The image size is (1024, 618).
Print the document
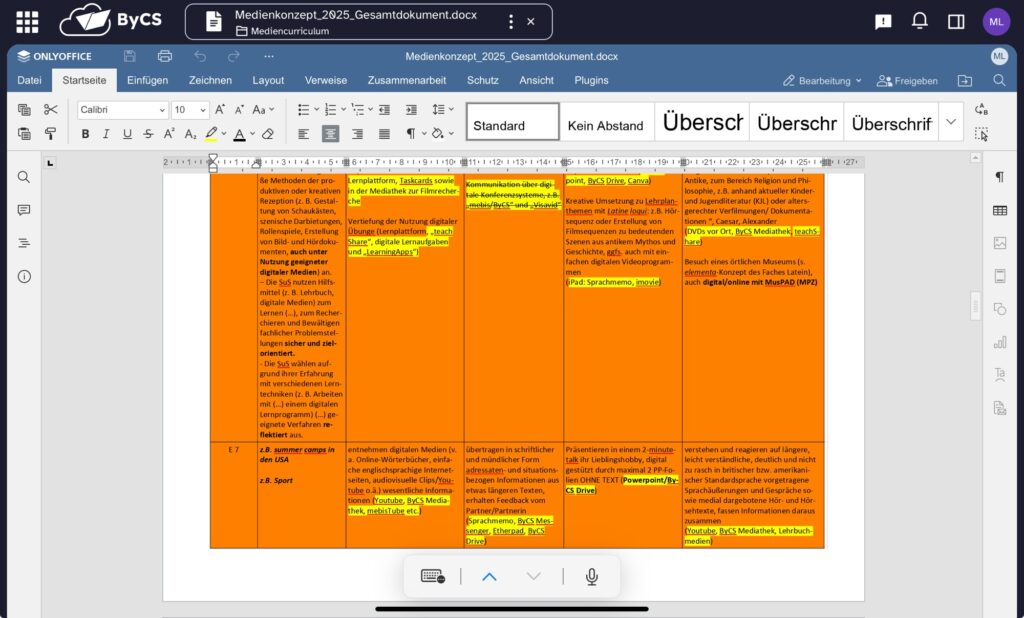165,56
